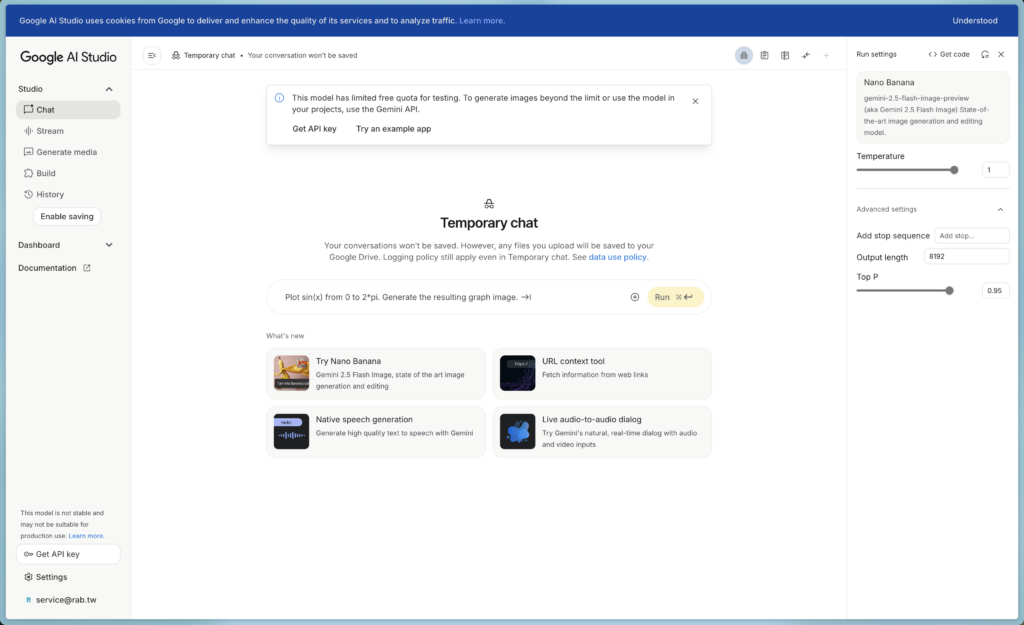Toggle the temporary chat incognito icon
The height and width of the screenshot is (625, 1024).
[743, 56]
